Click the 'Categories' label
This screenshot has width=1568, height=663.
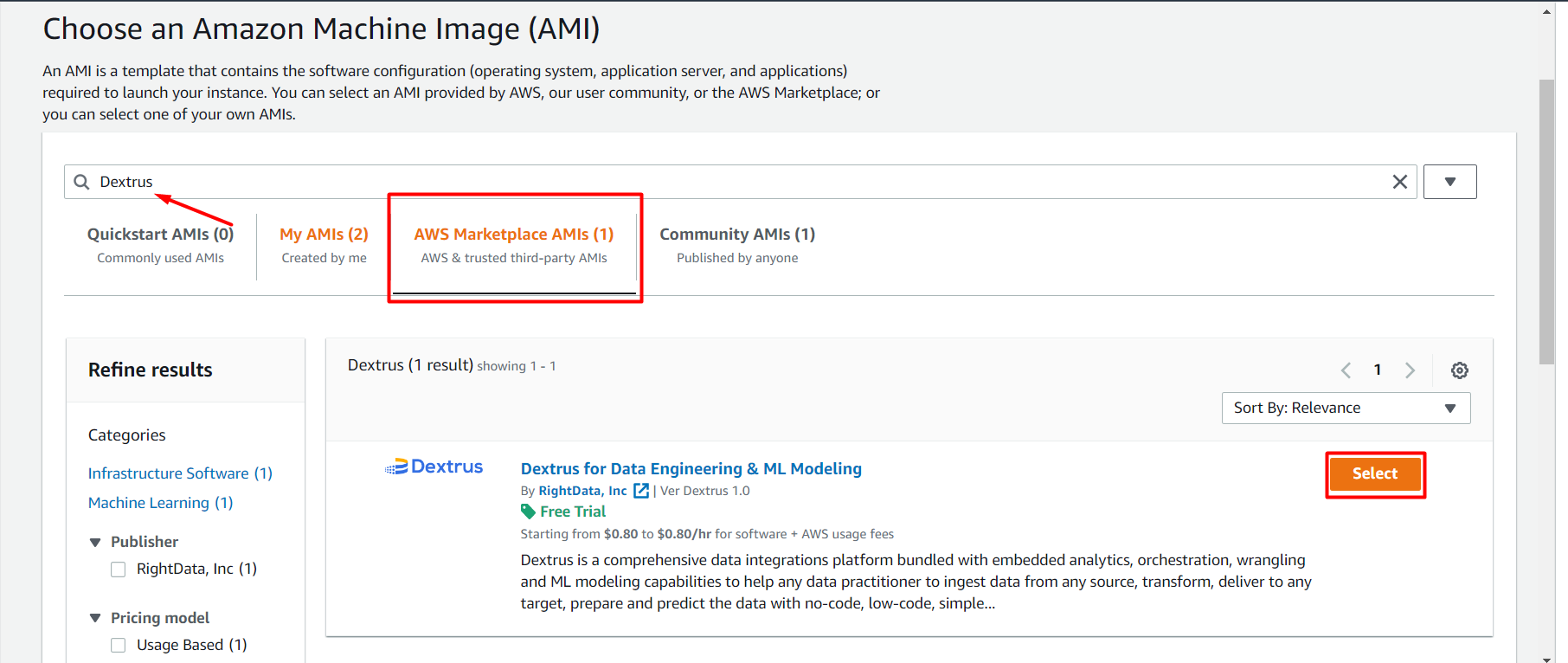point(127,435)
